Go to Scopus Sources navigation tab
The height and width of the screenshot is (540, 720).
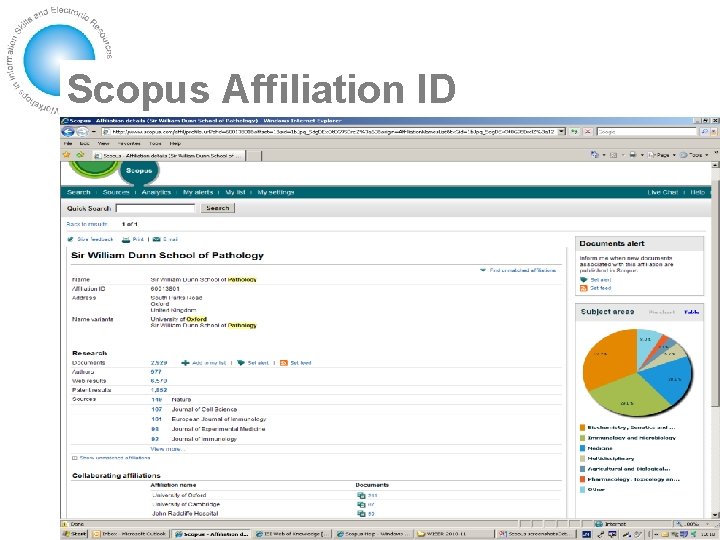[x=116, y=192]
